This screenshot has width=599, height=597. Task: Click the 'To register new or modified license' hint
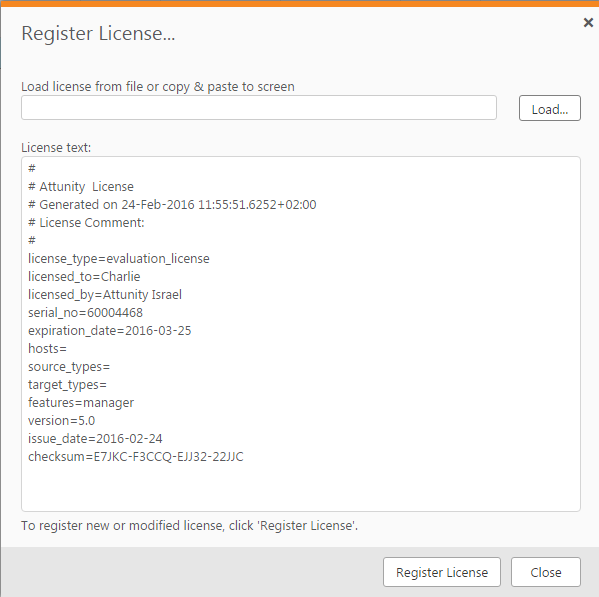(189, 526)
